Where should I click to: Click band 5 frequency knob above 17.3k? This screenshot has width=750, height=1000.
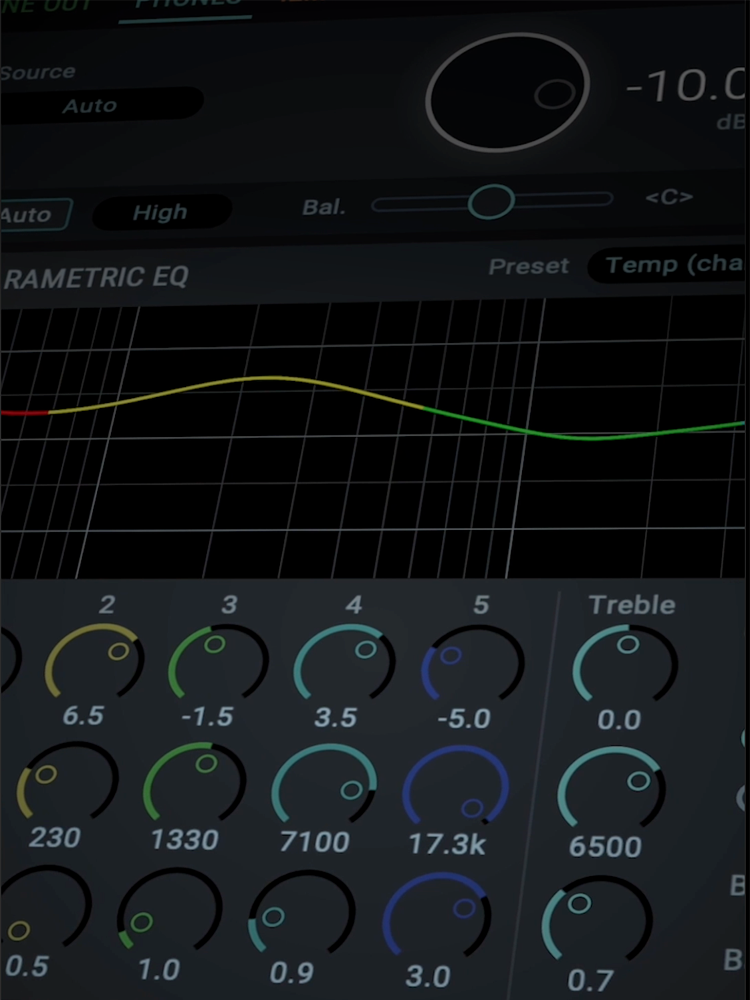455,786
